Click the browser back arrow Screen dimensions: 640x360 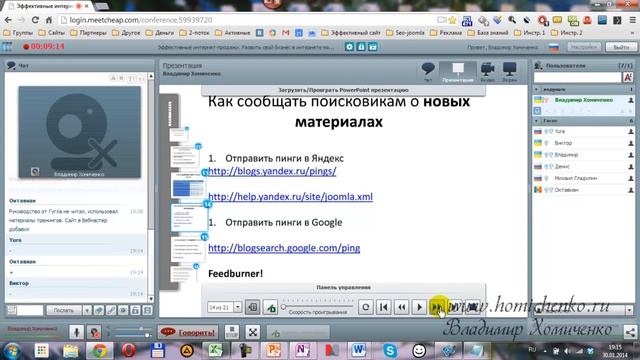coord(8,20)
